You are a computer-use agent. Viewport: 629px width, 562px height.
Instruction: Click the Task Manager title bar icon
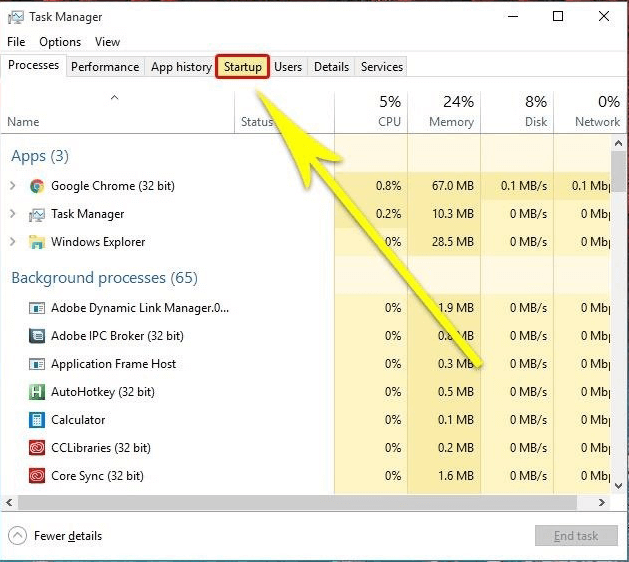16,17
